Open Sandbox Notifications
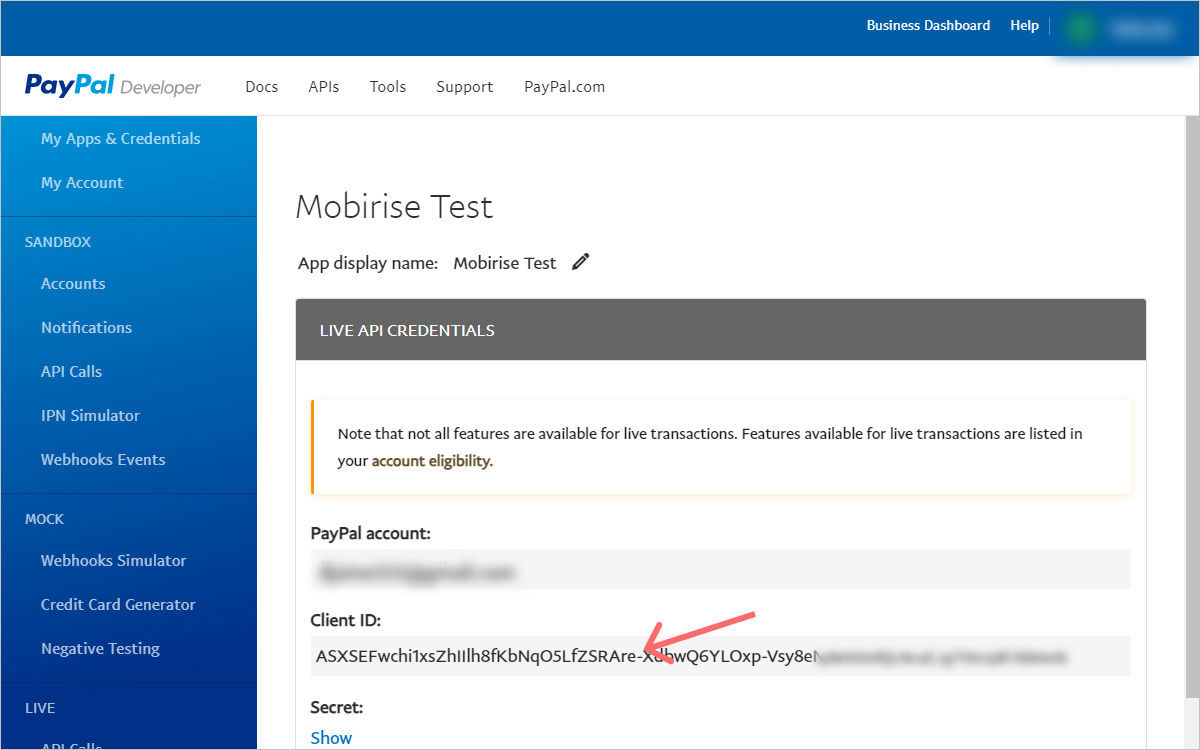This screenshot has width=1200, height=750. (86, 328)
